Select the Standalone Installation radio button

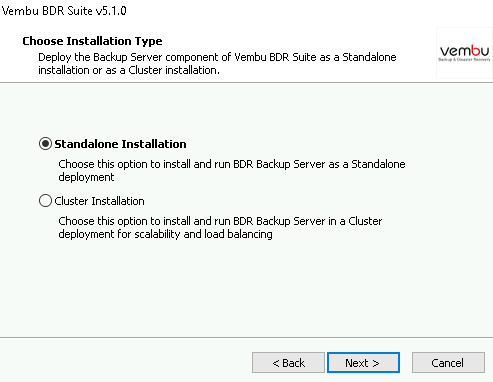point(45,144)
